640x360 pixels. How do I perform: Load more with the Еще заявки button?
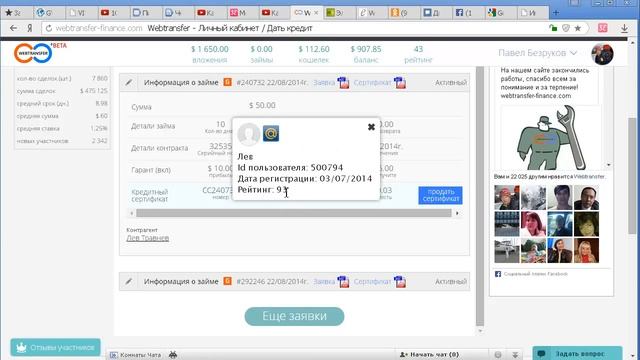pyautogui.click(x=294, y=316)
